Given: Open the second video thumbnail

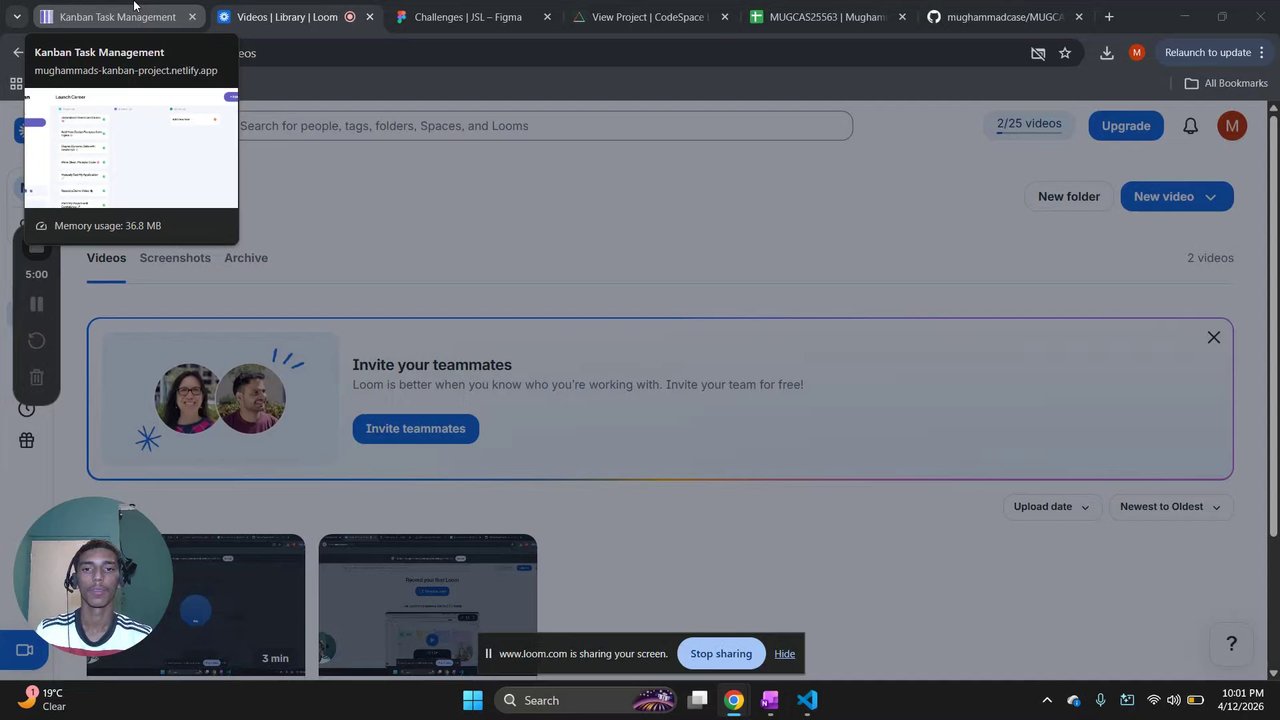Looking at the screenshot, I should 428,605.
